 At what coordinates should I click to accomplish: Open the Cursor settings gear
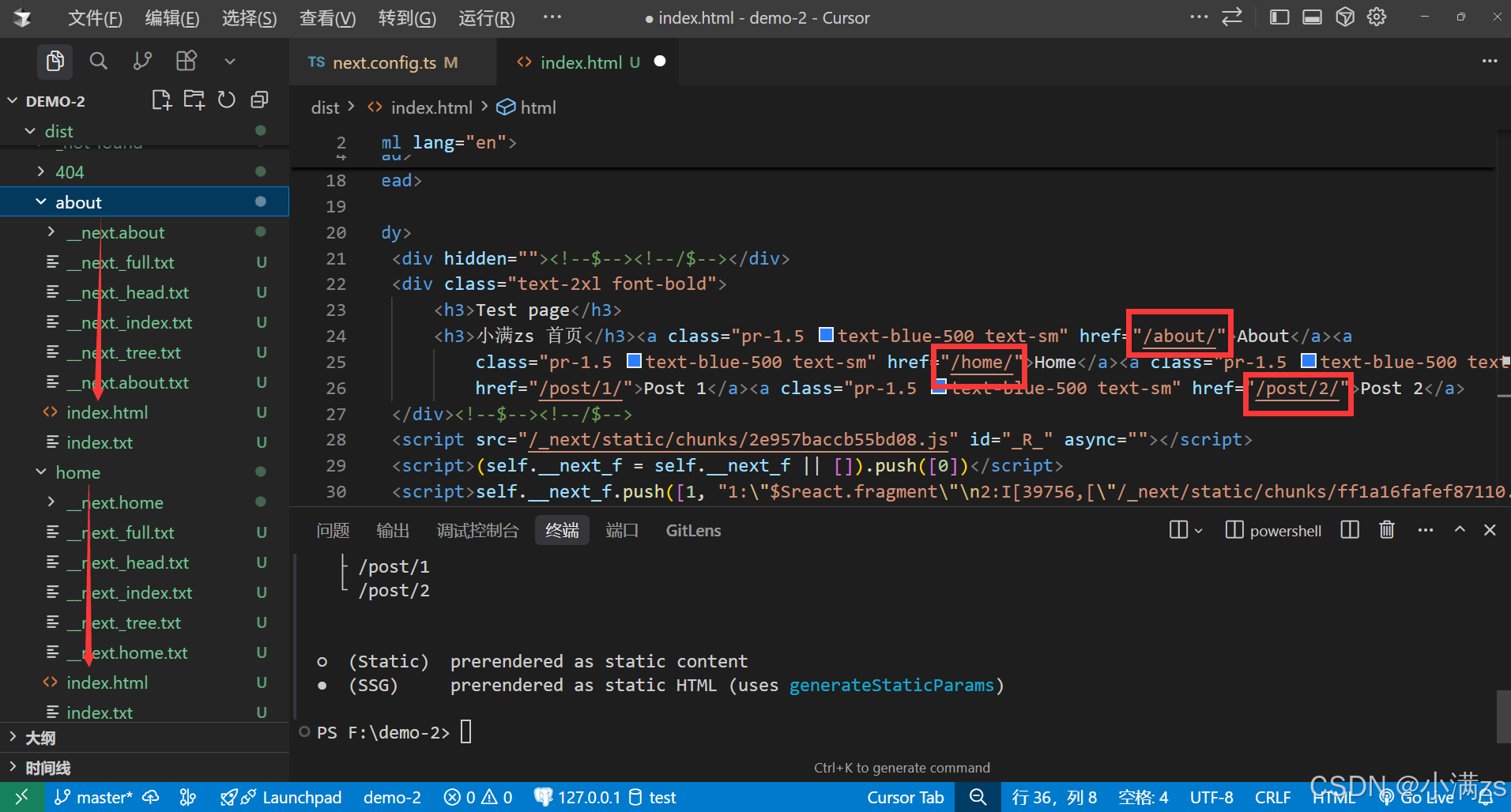(1377, 17)
